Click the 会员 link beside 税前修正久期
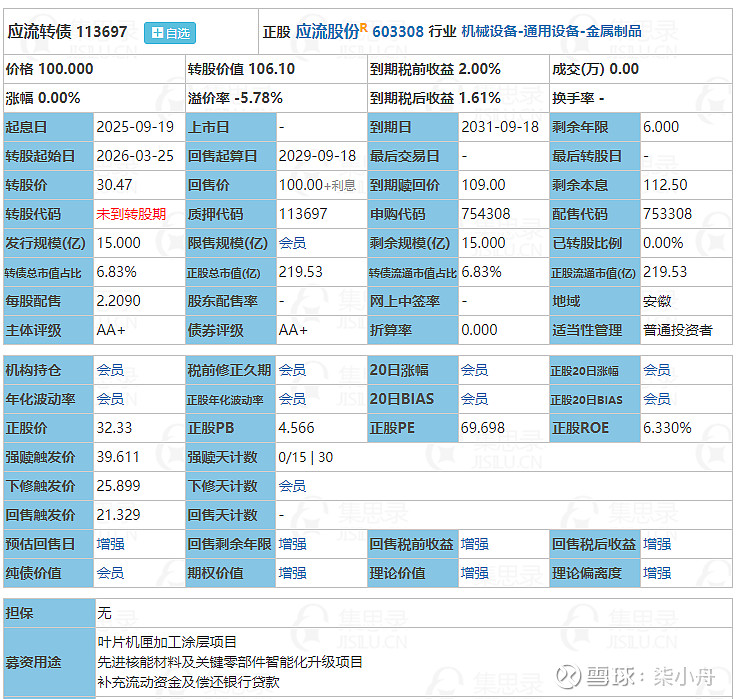 point(292,370)
